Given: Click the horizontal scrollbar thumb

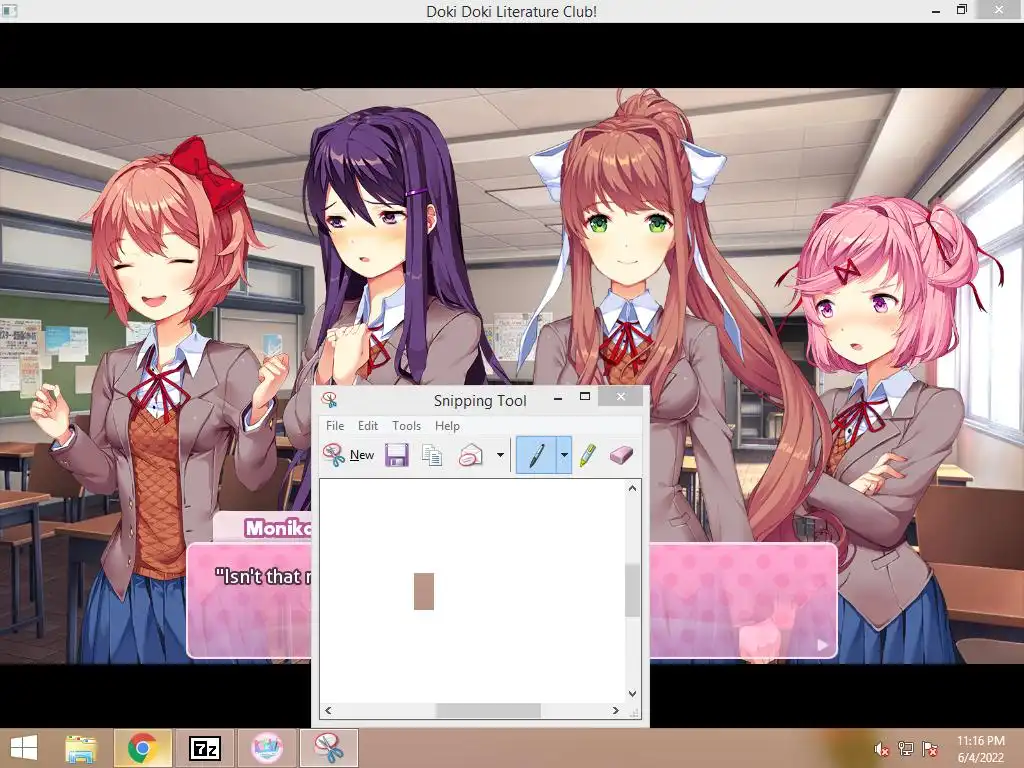Looking at the screenshot, I should (x=488, y=710).
